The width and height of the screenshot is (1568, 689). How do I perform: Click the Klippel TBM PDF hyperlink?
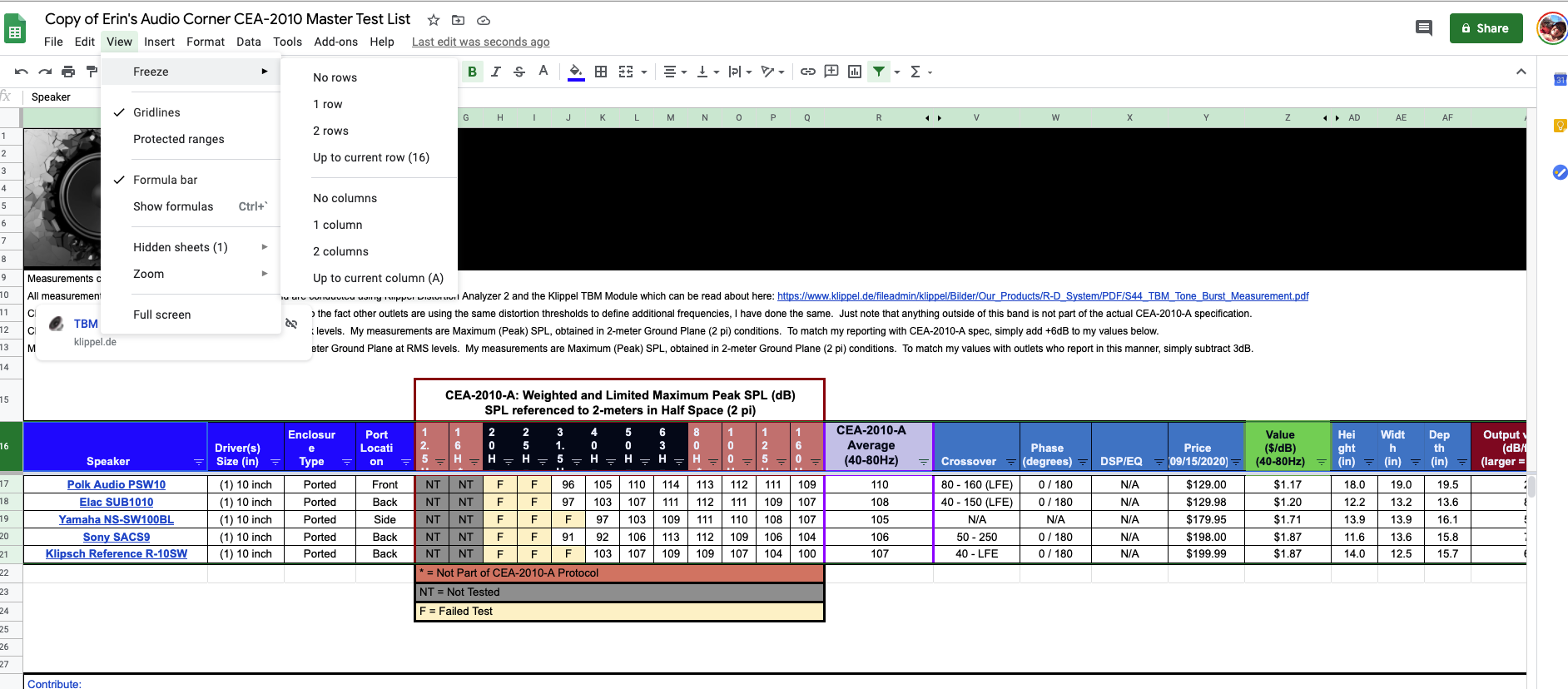(x=1043, y=295)
